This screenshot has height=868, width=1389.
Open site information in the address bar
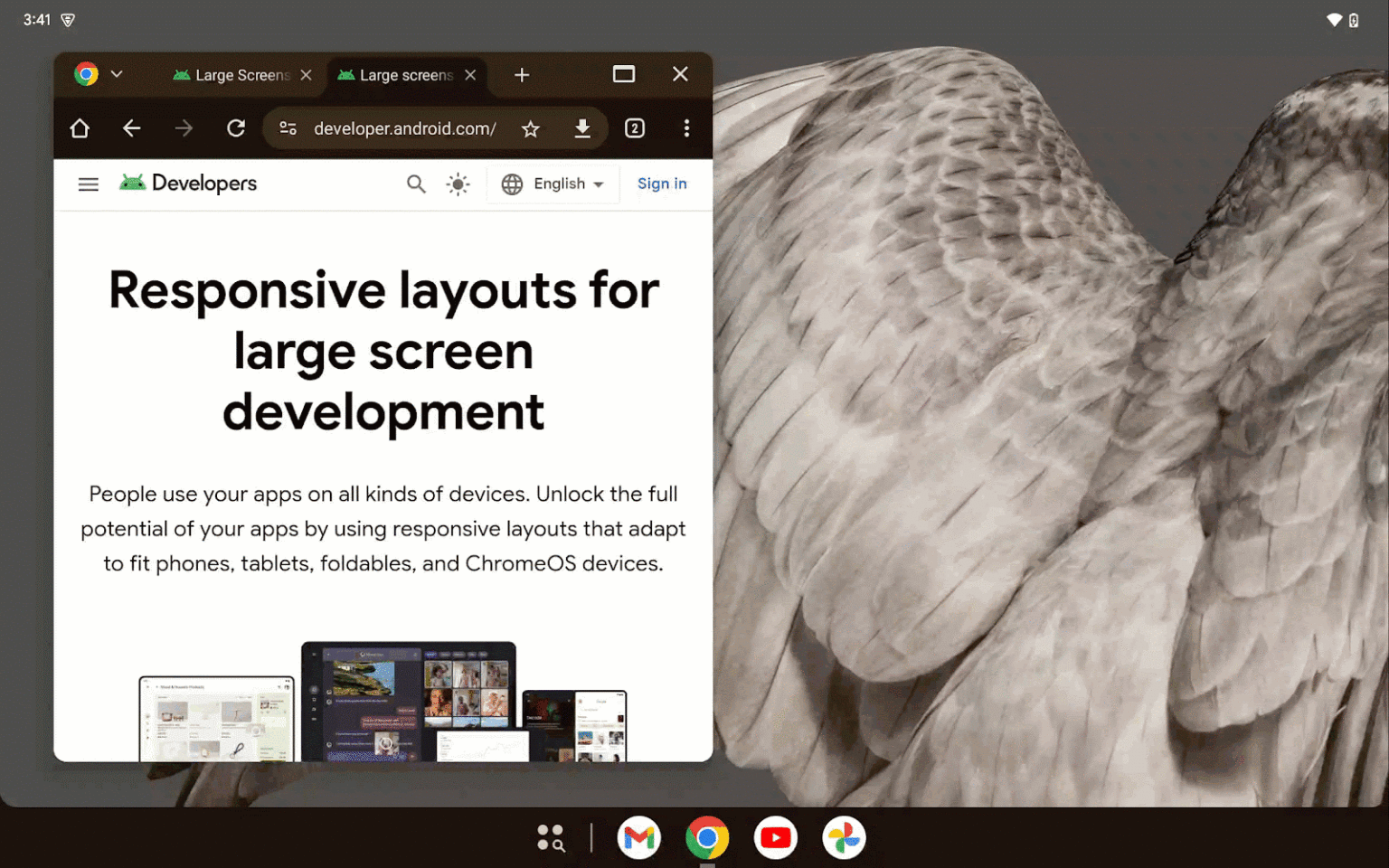pyautogui.click(x=288, y=128)
